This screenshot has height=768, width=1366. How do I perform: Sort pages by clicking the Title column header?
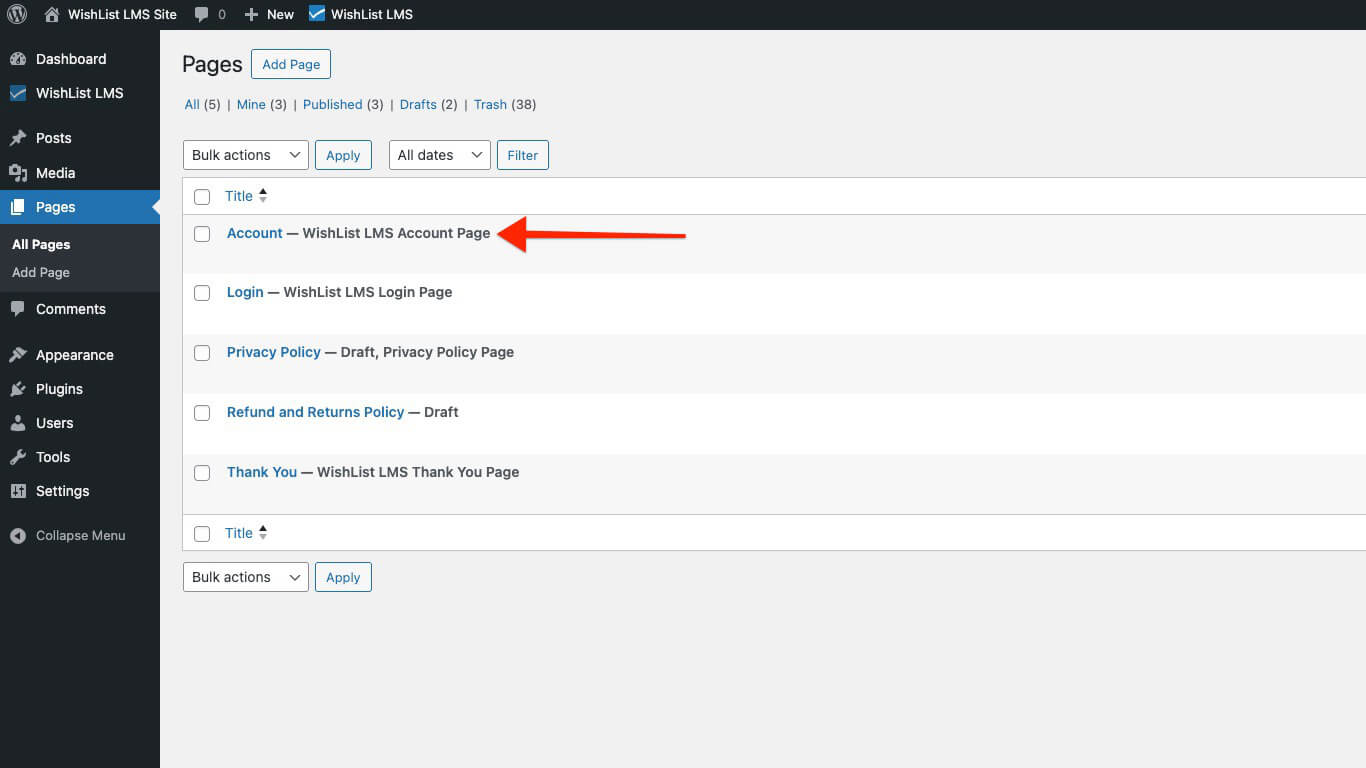239,196
